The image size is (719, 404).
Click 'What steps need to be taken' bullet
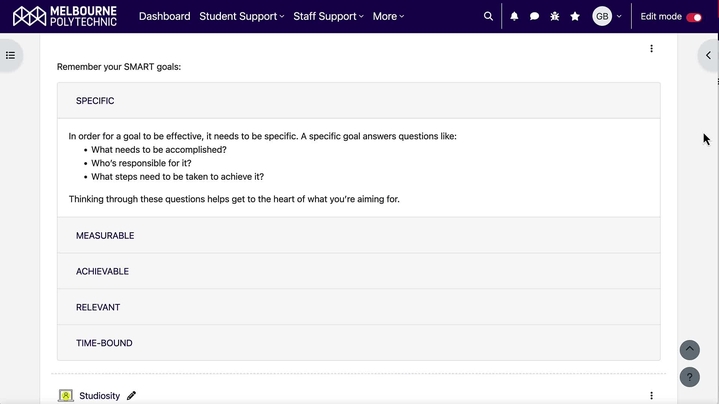[x=177, y=177]
